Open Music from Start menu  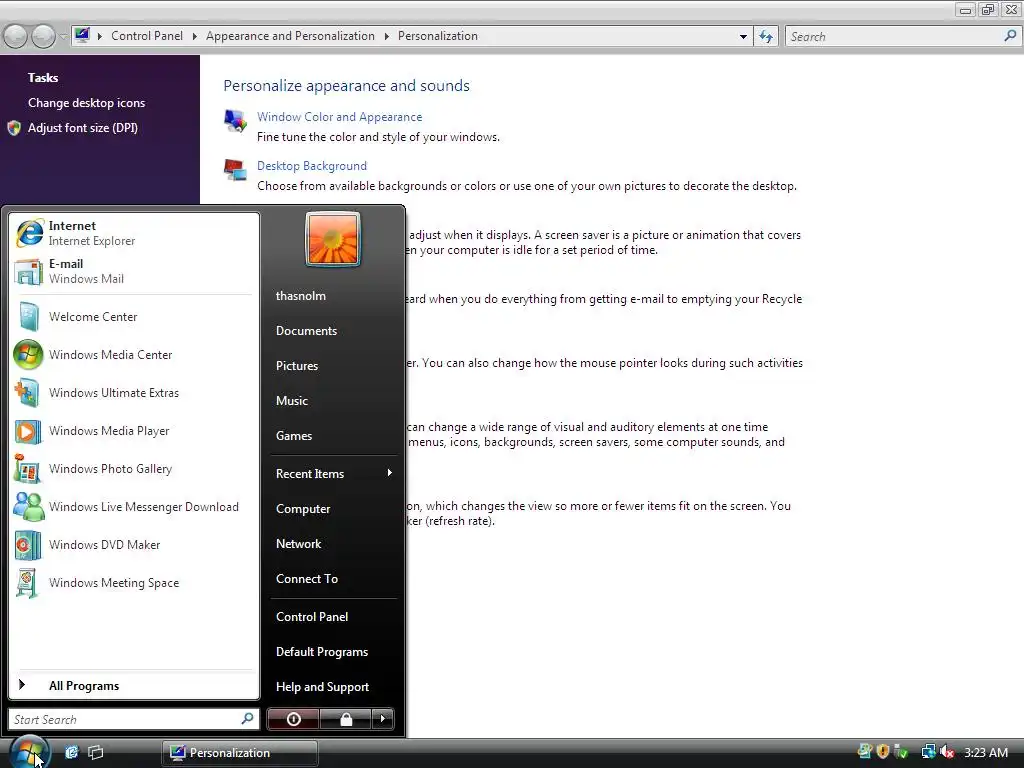click(291, 401)
